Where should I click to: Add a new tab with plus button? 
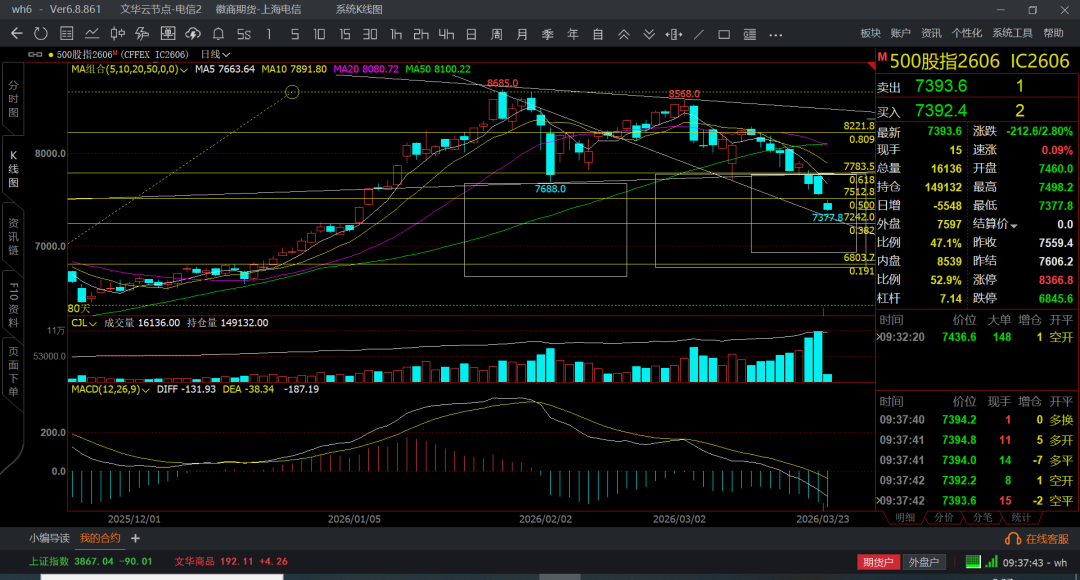coord(135,538)
